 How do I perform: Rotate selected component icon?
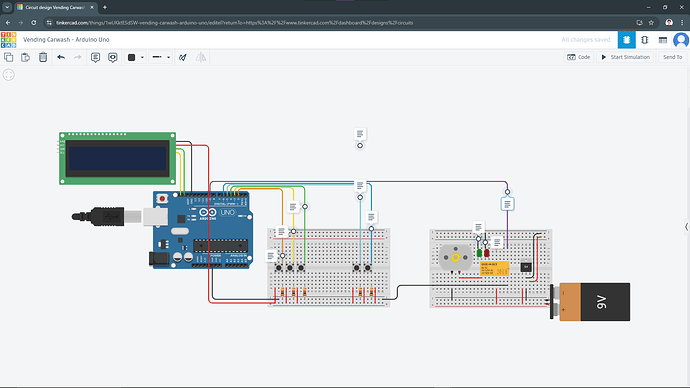(183, 57)
